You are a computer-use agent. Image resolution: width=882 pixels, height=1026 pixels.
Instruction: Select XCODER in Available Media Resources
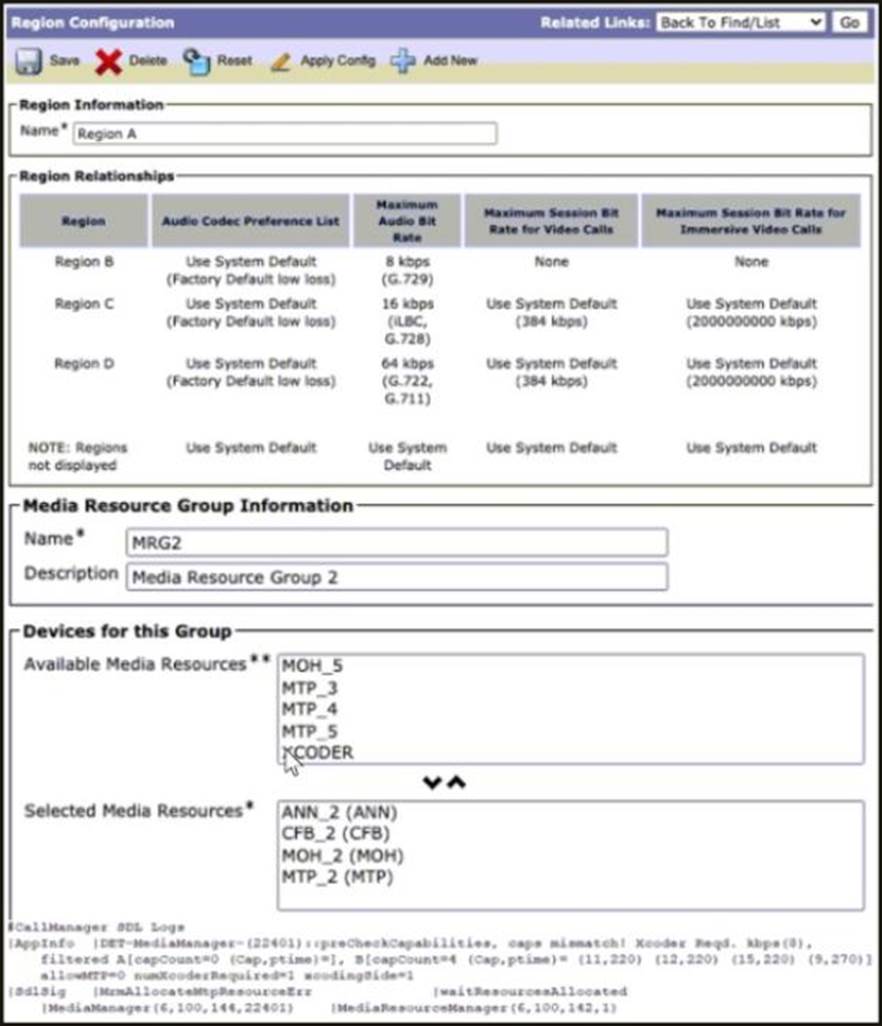point(318,752)
